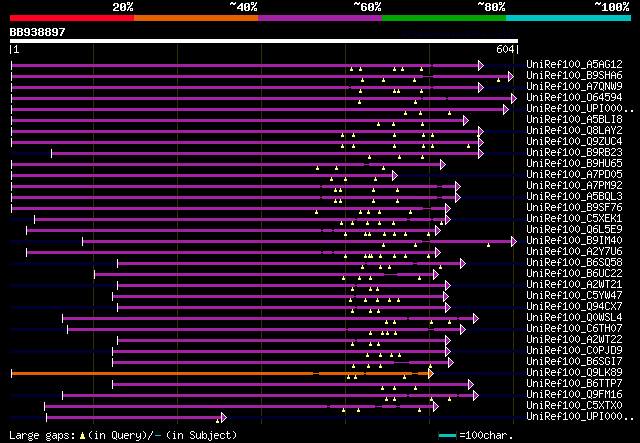Viewport: 640px width, 443px height.
Task: Click the UniRef100_C5XTX0 label
Action: pos(574,406)
